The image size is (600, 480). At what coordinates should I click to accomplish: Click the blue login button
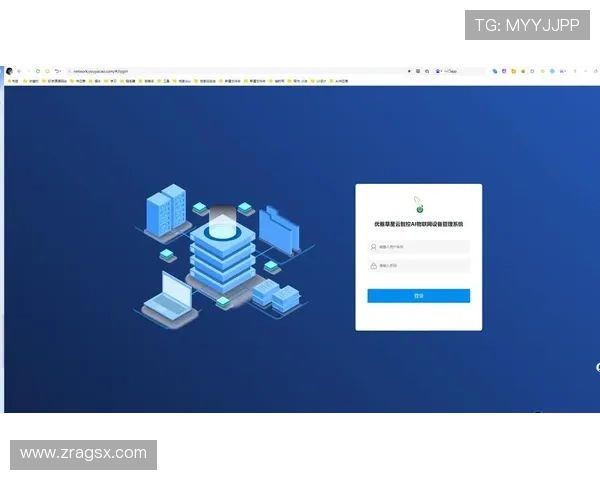pyautogui.click(x=418, y=296)
